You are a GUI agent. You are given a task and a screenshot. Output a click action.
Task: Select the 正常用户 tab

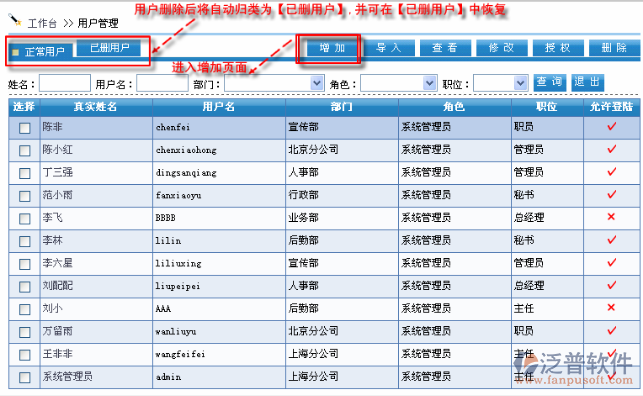[41, 52]
